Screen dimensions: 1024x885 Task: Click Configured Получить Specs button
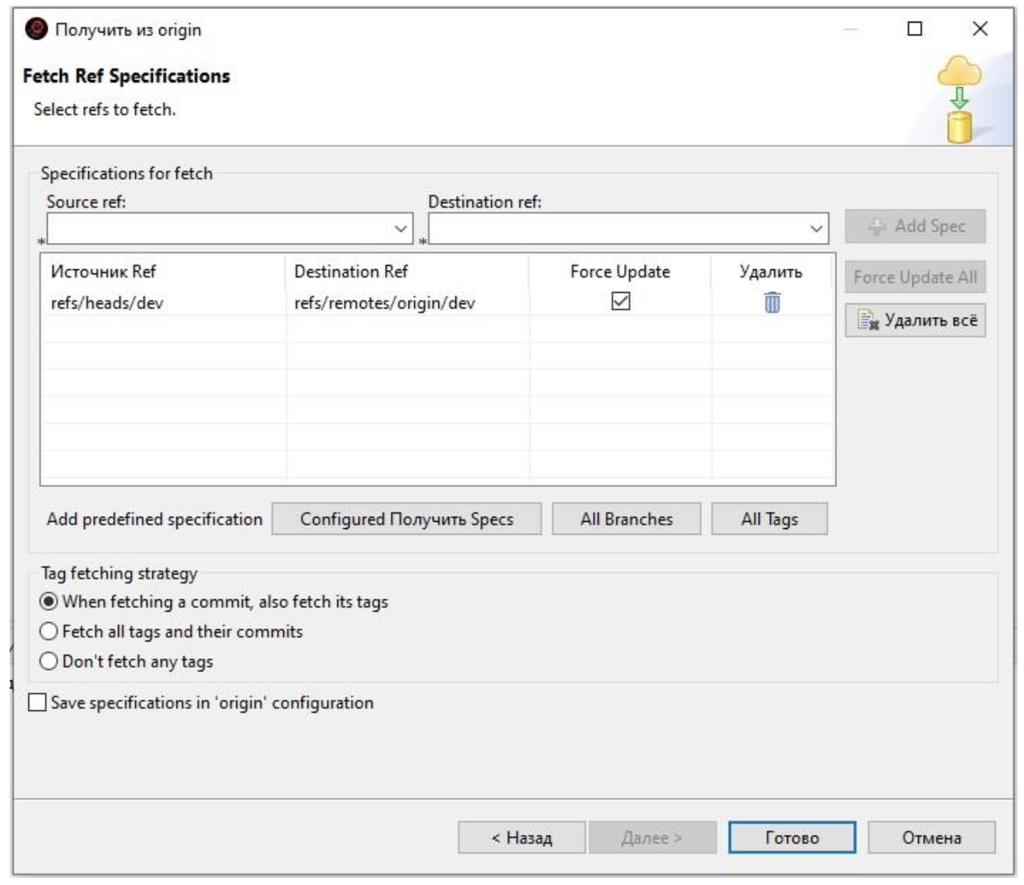point(406,519)
